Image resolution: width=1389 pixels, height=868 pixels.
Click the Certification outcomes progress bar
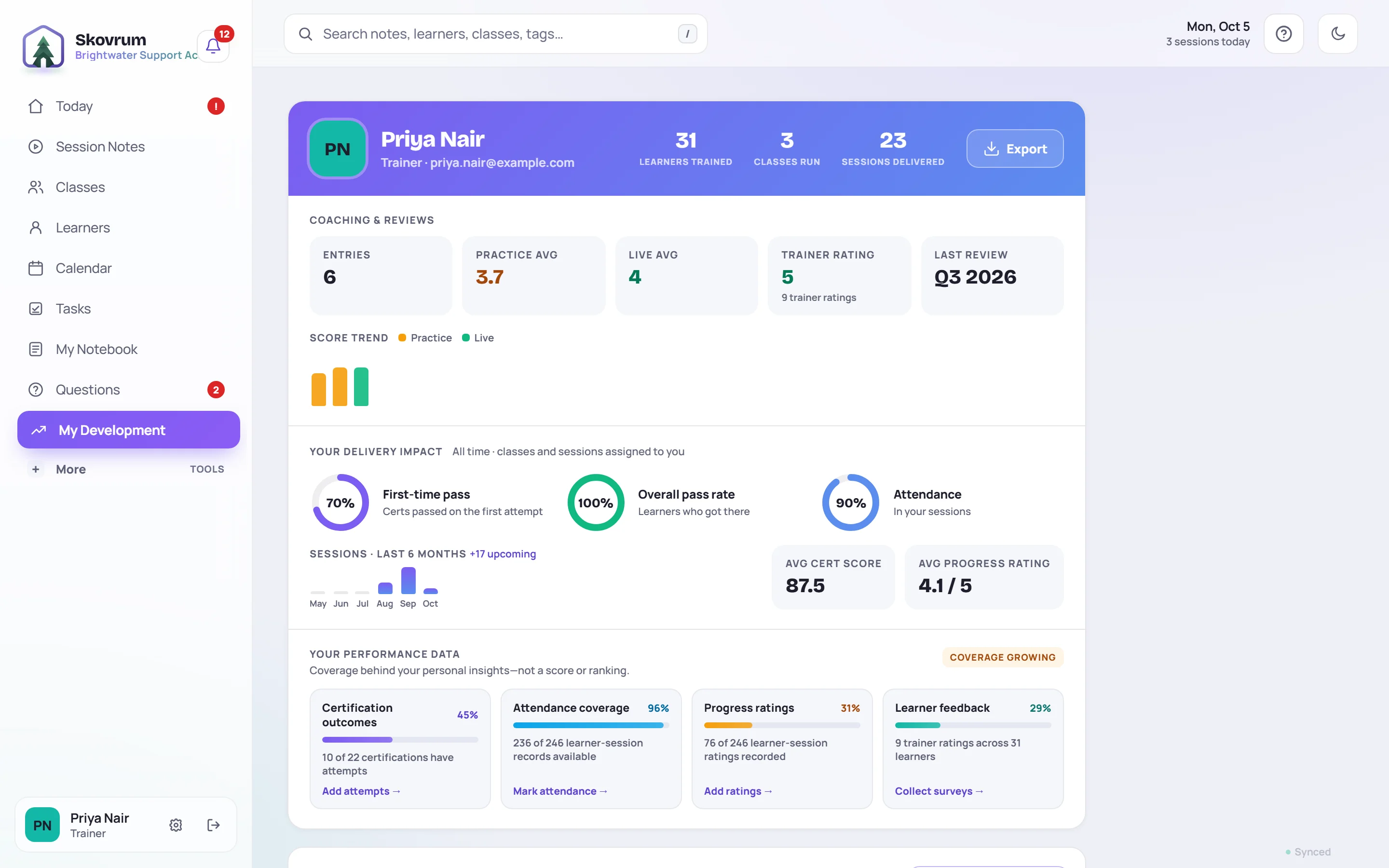400,739
